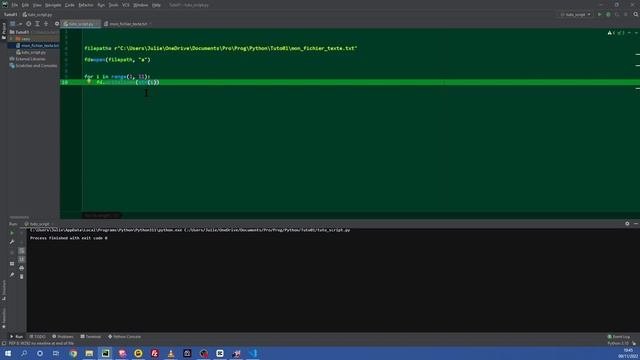Click the Debug bug icon in toolbar
The height and width of the screenshot is (360, 640).
pyautogui.click(x=608, y=14)
